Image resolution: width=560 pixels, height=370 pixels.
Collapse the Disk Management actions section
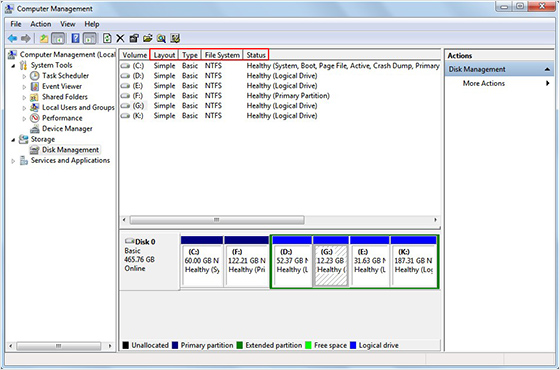click(547, 70)
